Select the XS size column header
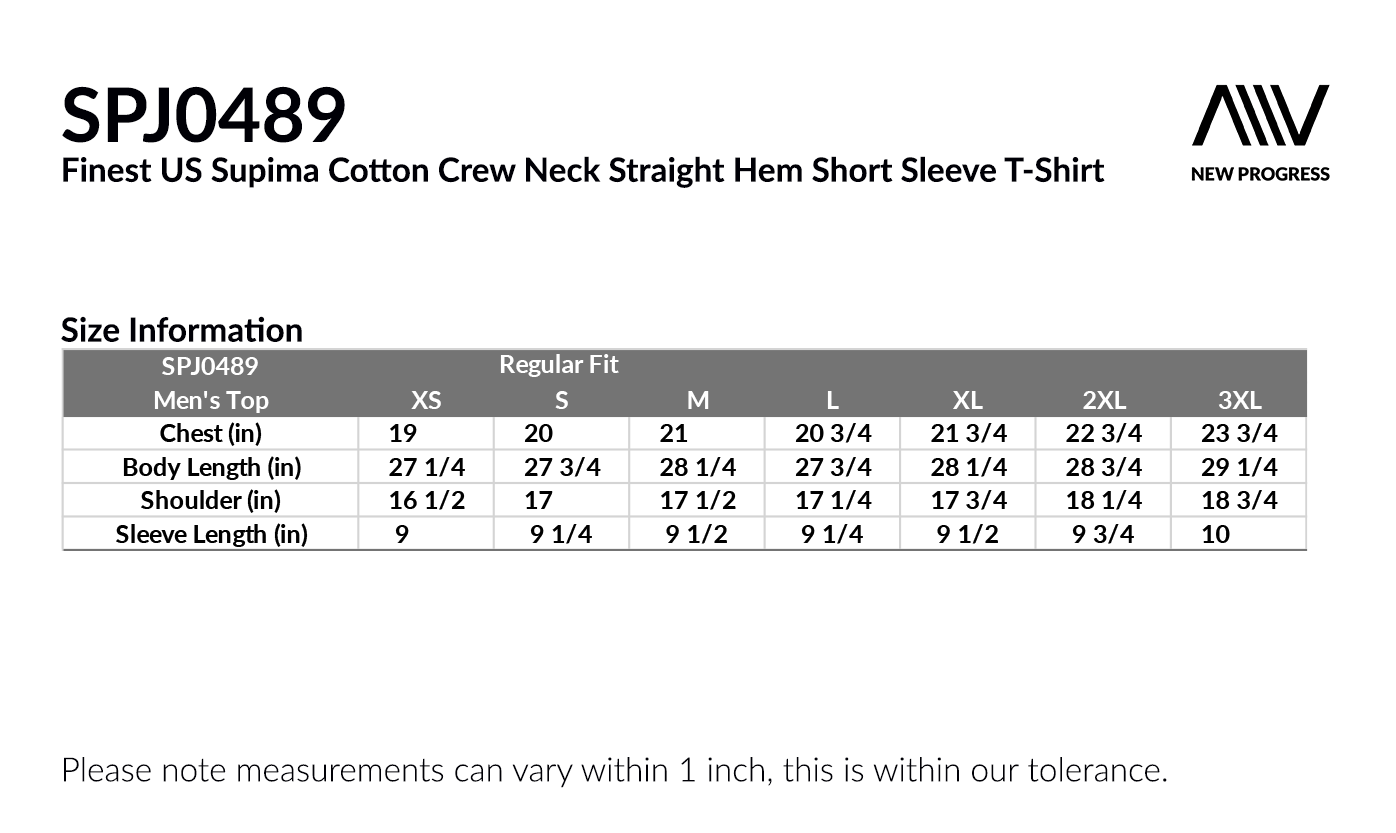This screenshot has height=833, width=1396. [x=426, y=401]
